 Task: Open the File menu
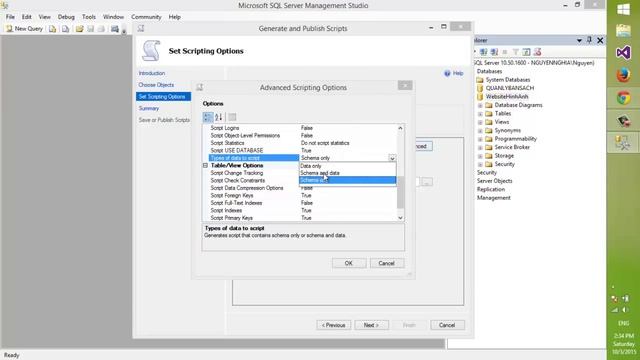click(10, 17)
